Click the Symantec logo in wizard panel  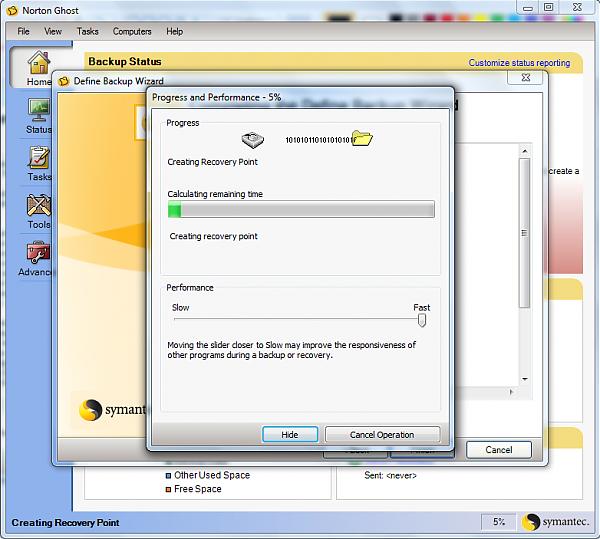click(x=112, y=409)
